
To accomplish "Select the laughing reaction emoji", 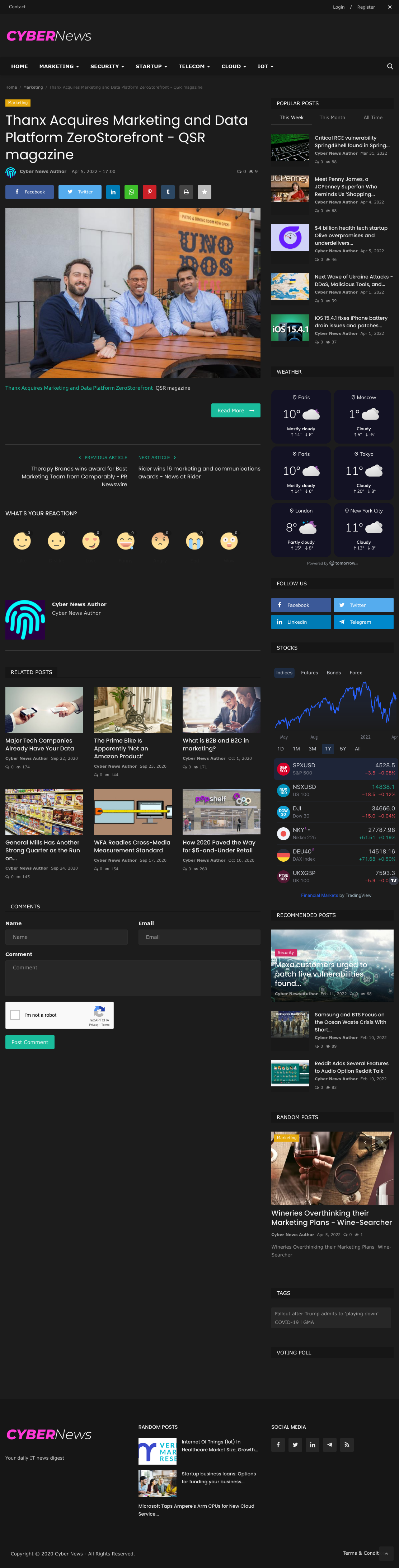I will (x=126, y=540).
